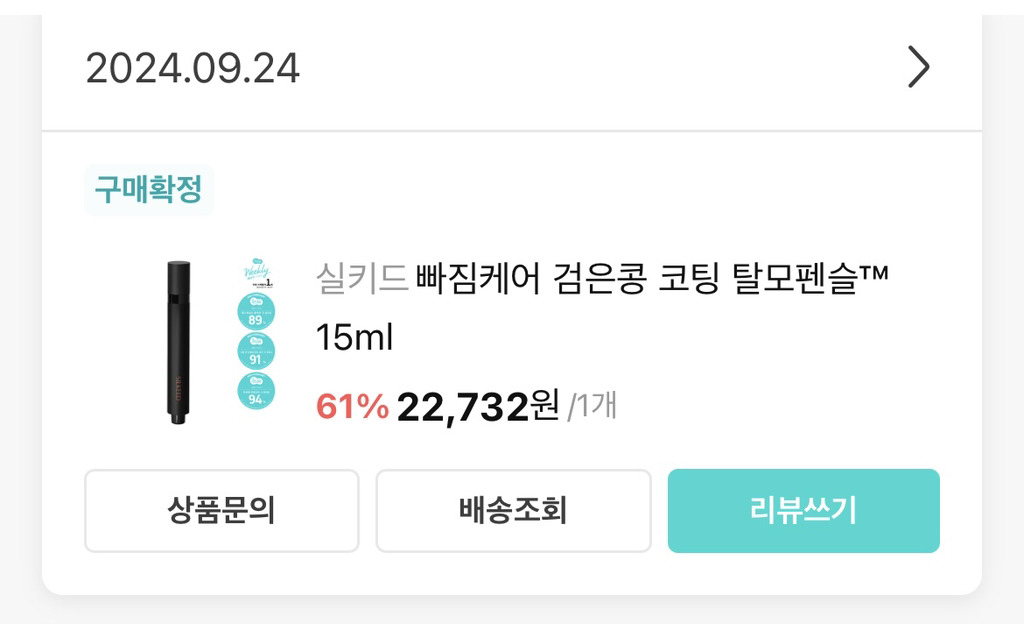This screenshot has height=624, width=1024.
Task: Write a review with 리뷰쓰기
Action: pyautogui.click(x=803, y=510)
